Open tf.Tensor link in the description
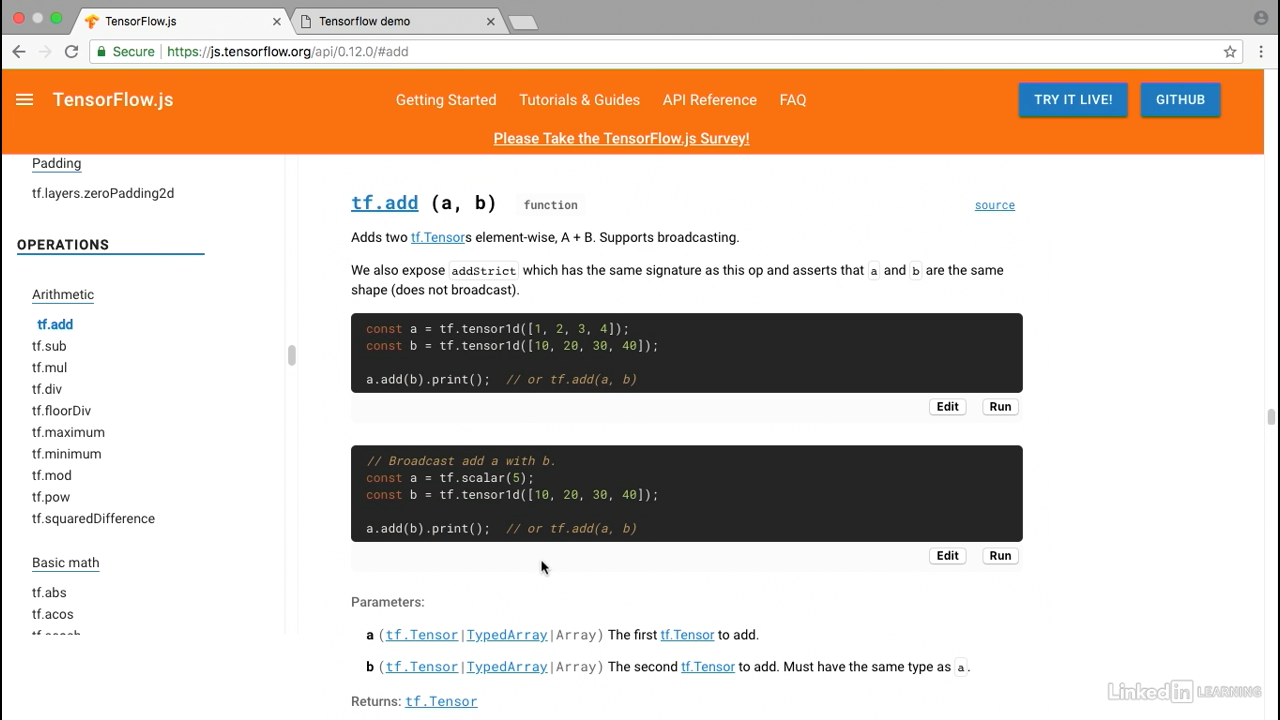 (x=438, y=237)
